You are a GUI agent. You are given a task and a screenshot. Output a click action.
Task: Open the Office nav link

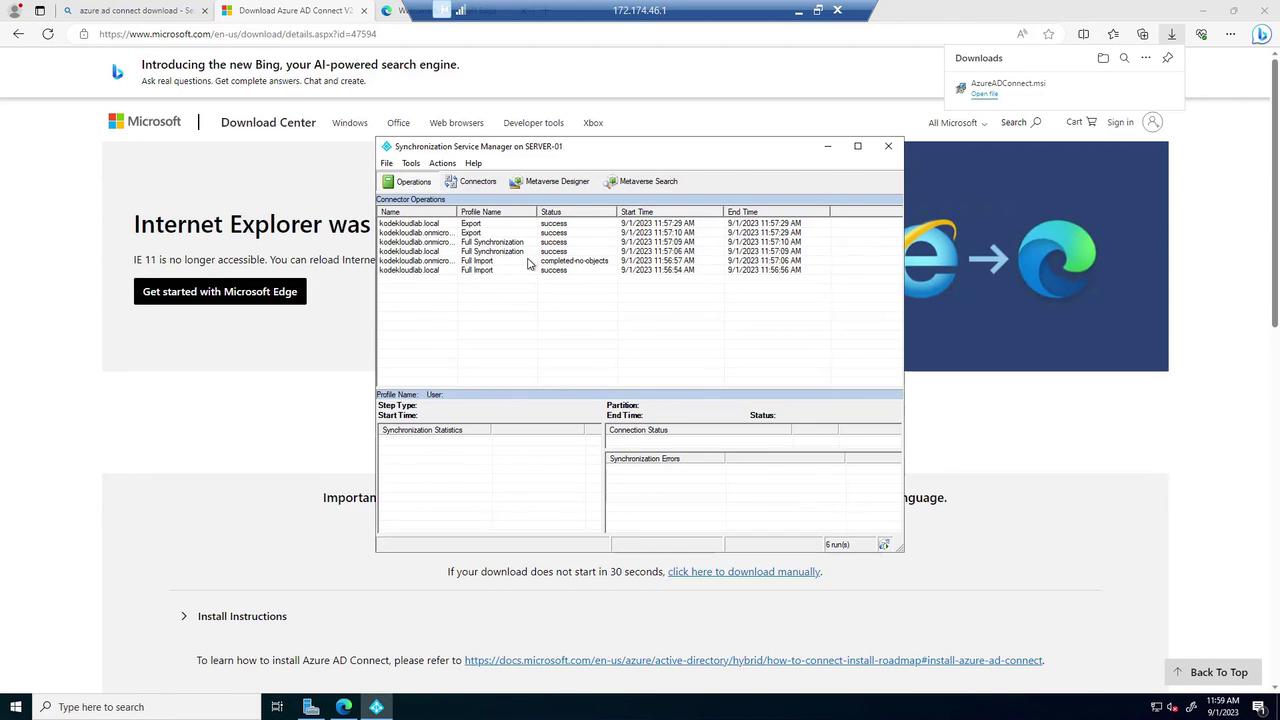(398, 123)
